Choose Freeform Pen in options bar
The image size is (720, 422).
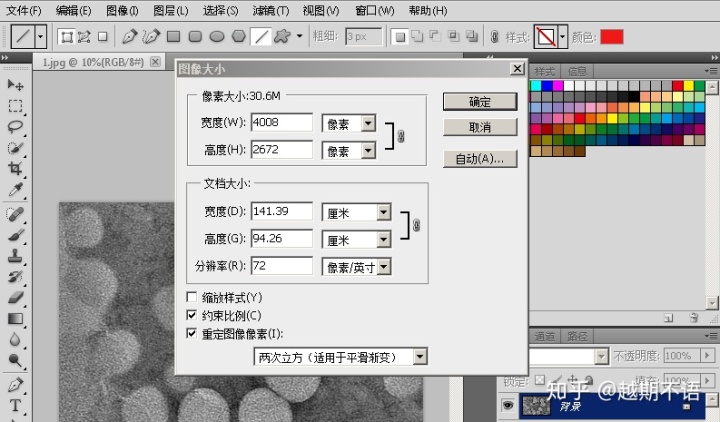point(151,36)
